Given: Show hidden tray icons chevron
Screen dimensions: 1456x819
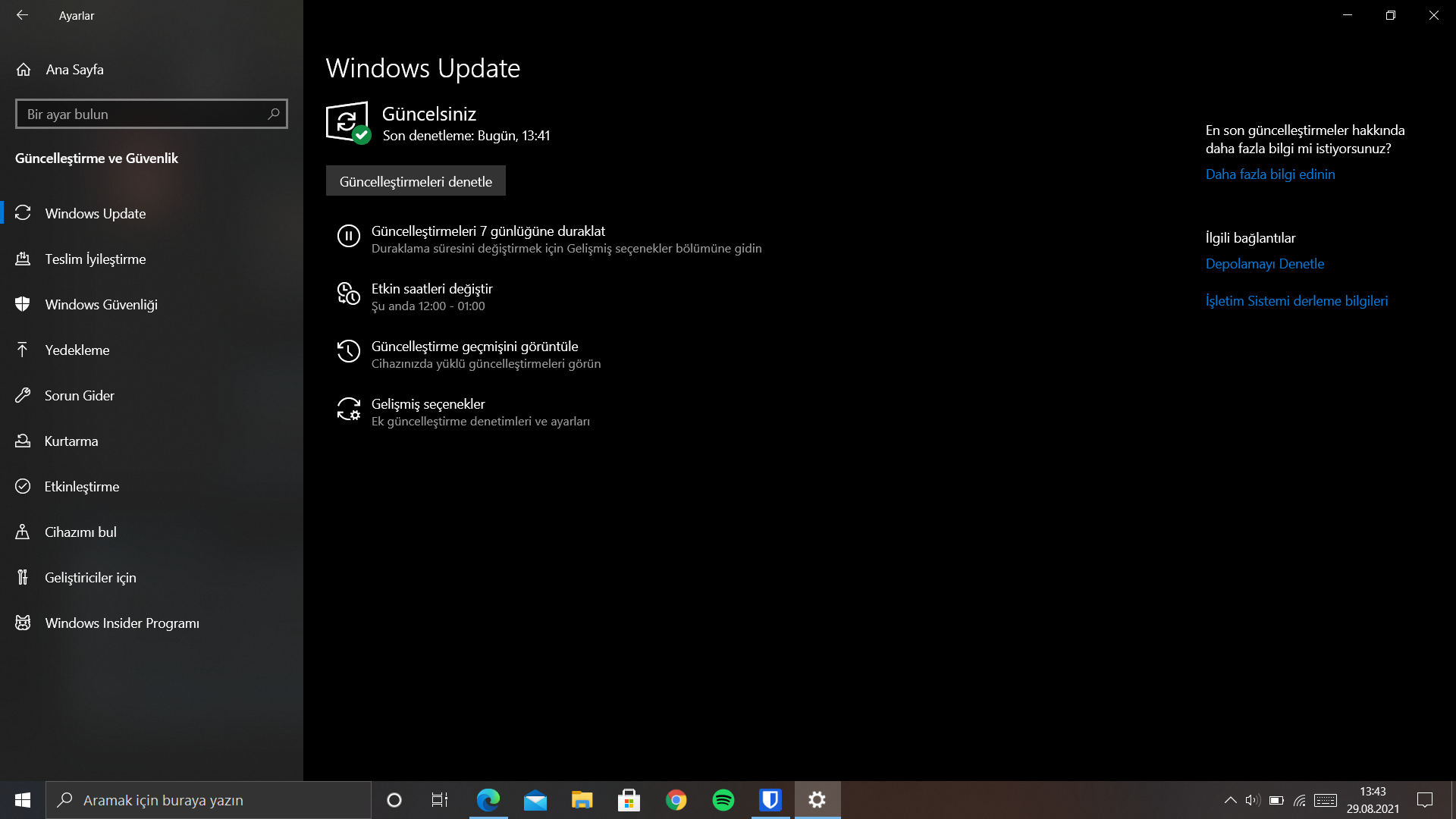Looking at the screenshot, I should pyautogui.click(x=1230, y=800).
